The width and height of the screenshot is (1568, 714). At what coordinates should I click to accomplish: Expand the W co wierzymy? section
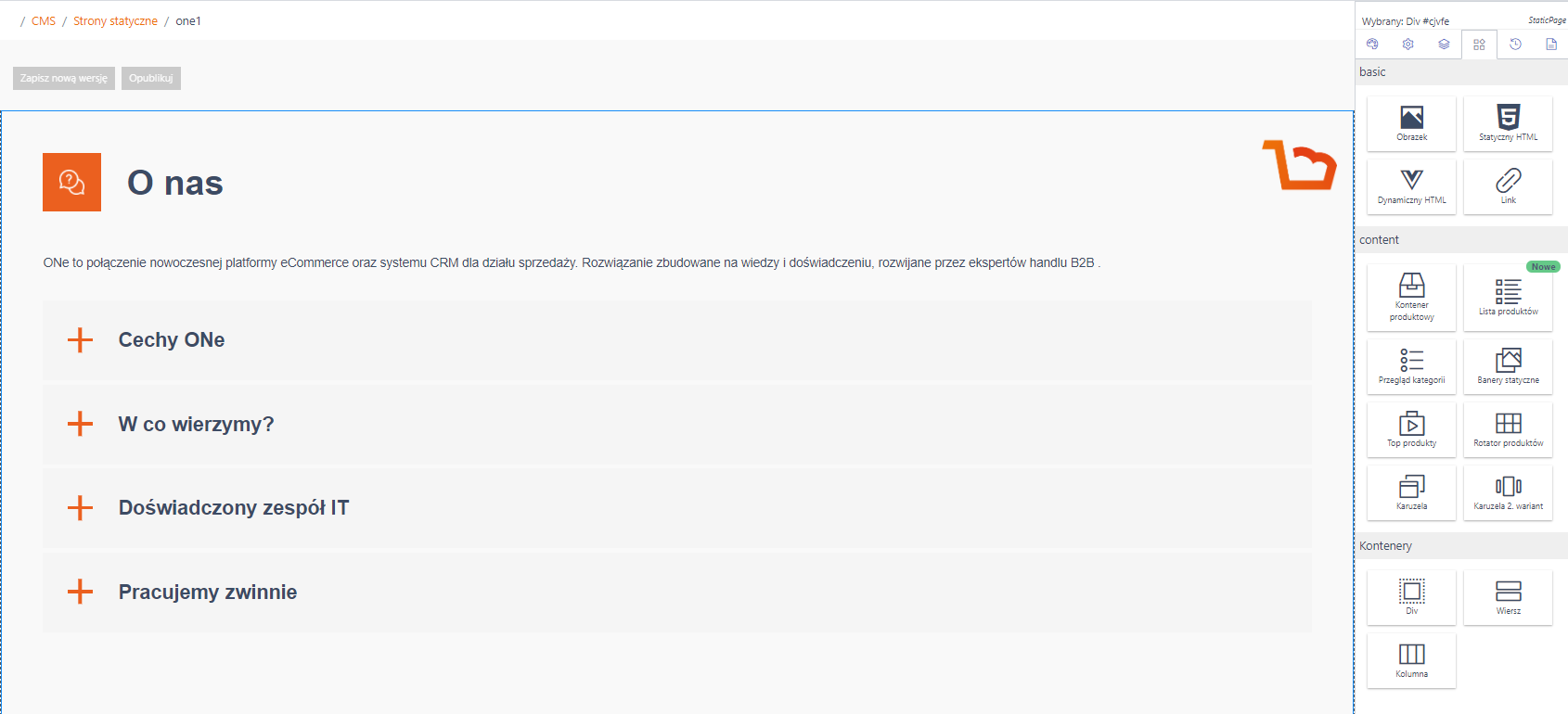[676, 424]
